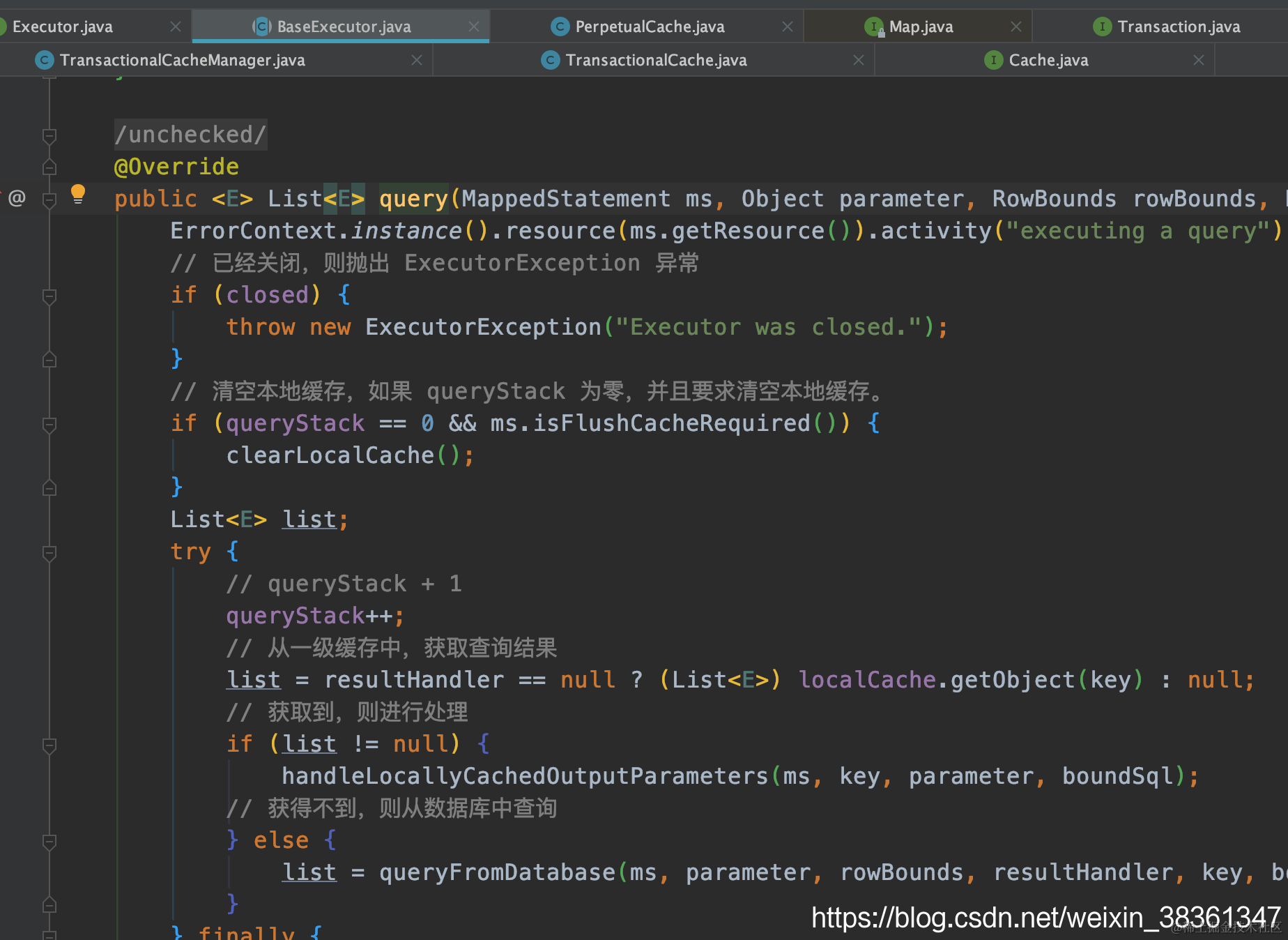Screen dimensions: 1288x940
Task: Close the Executor.java tab
Action: (176, 26)
